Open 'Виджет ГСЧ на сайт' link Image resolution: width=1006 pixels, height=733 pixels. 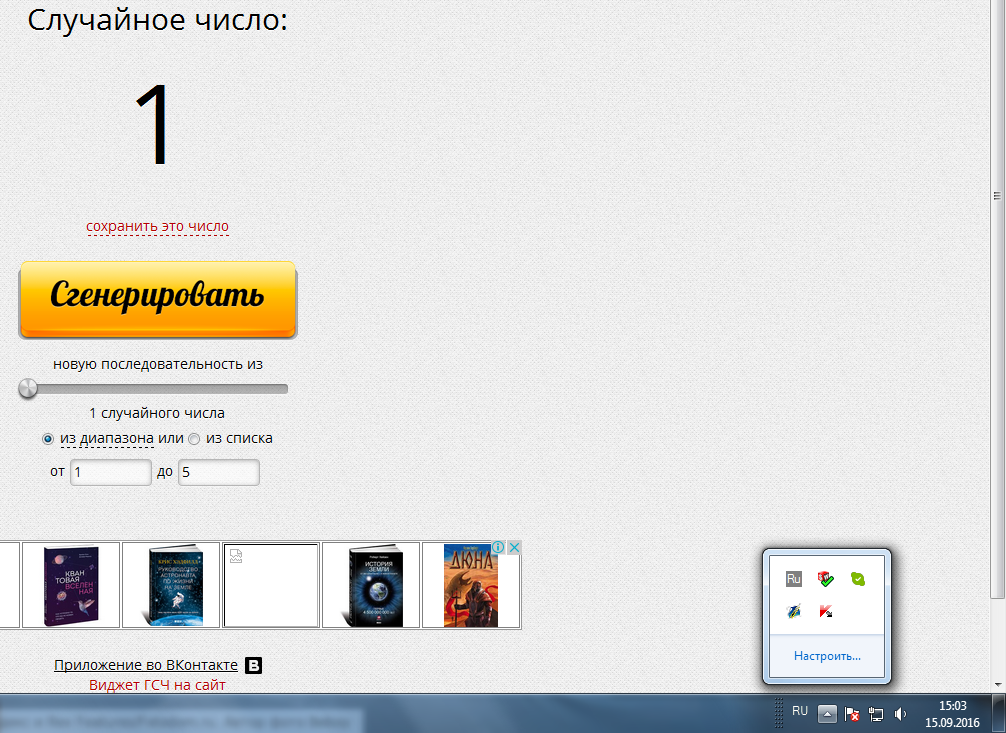[x=157, y=685]
